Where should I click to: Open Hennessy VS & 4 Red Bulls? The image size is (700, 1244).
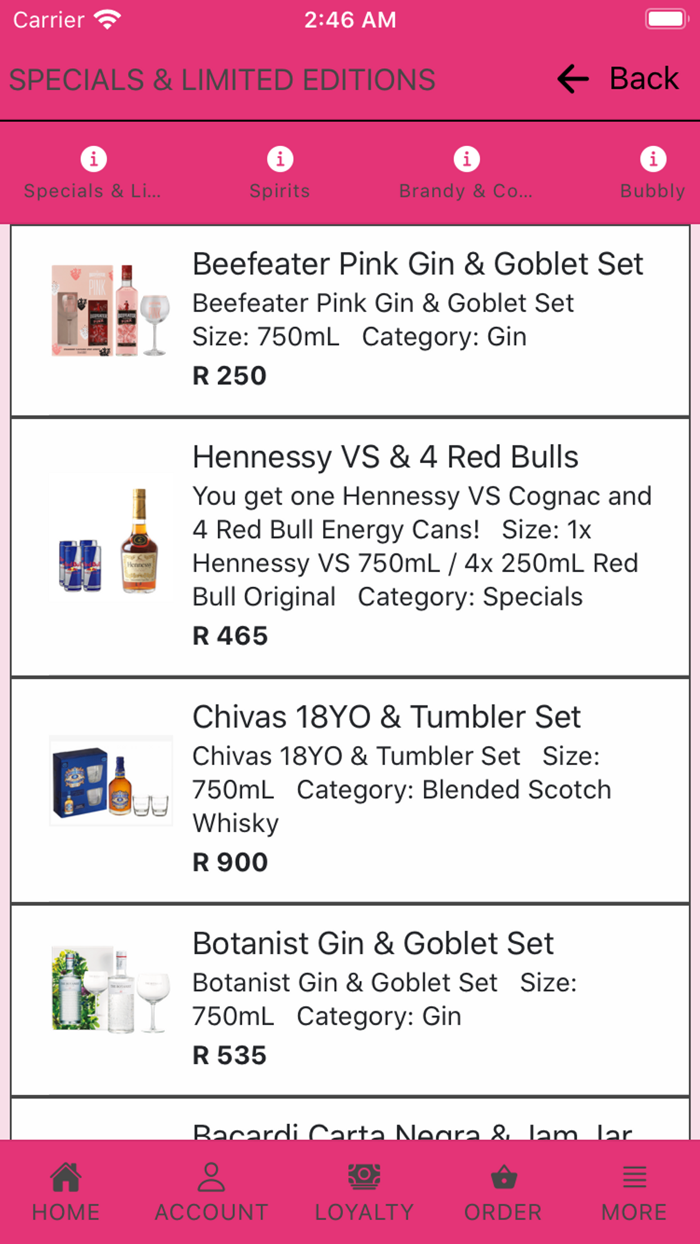click(385, 457)
